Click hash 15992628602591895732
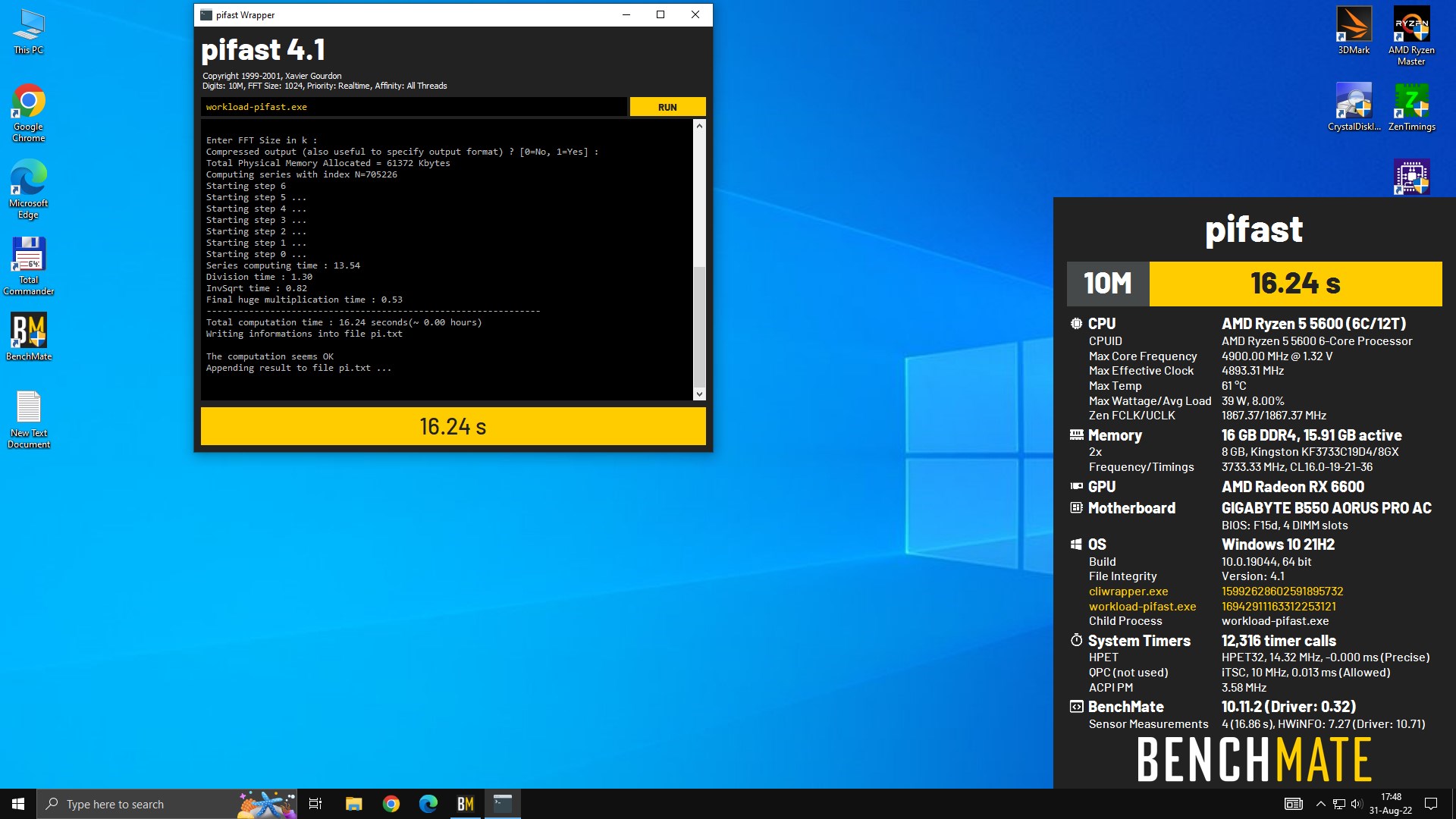 point(1282,591)
